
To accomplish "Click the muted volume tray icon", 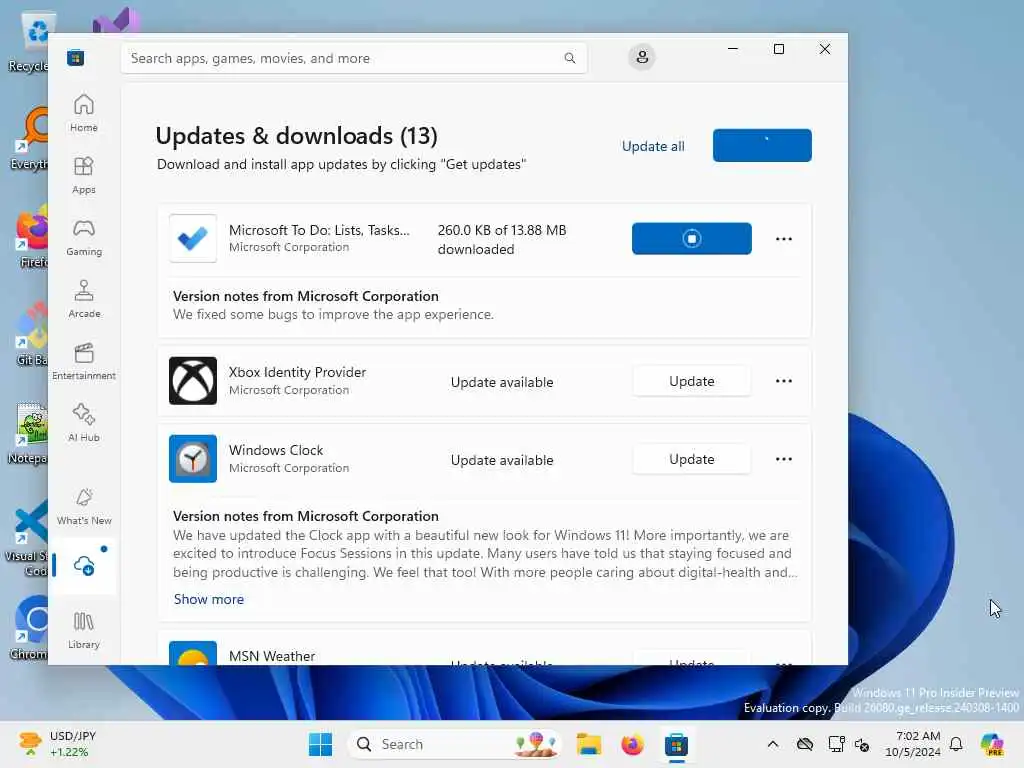I will coord(862,744).
